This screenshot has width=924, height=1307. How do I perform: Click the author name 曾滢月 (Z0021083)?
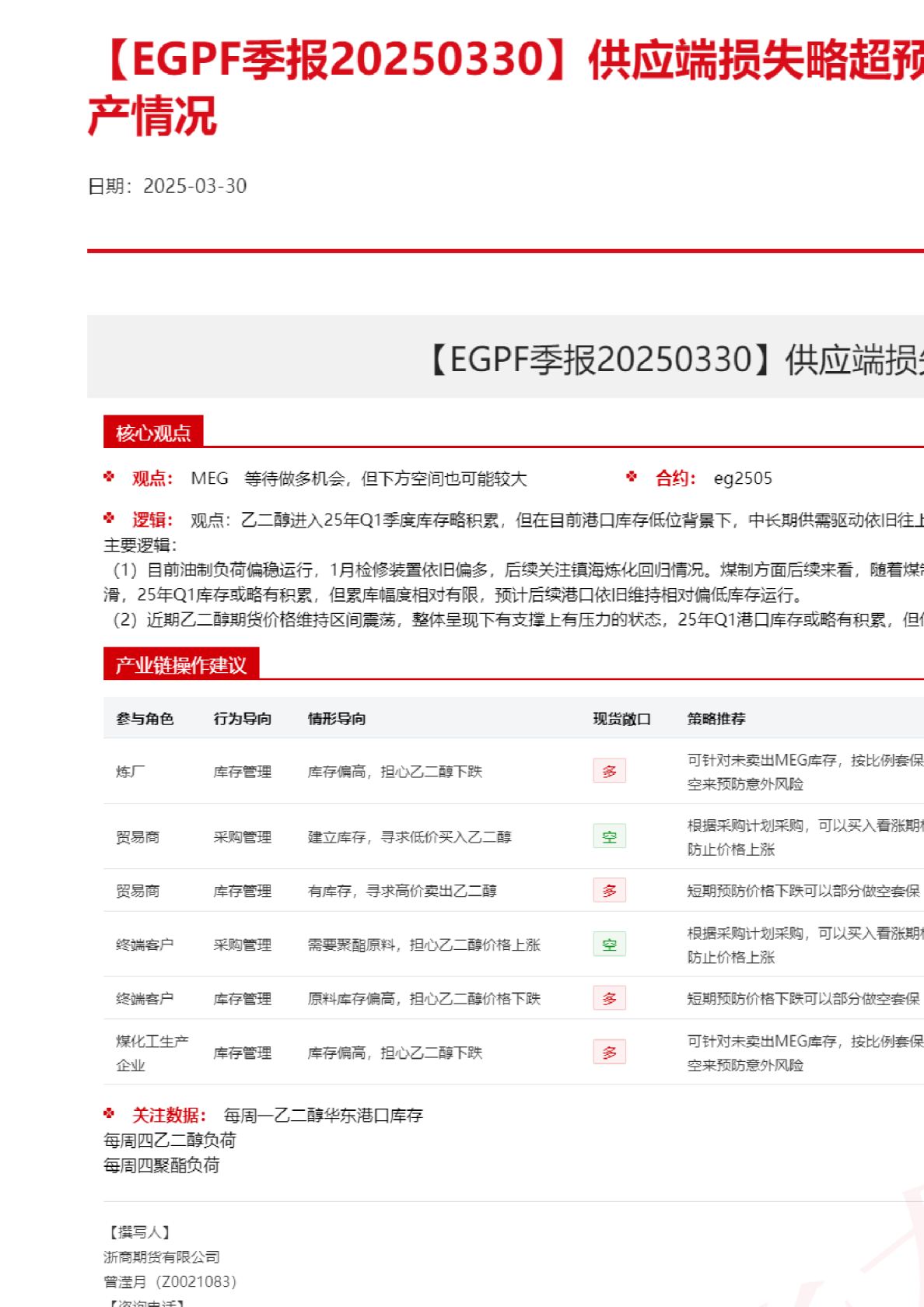click(x=170, y=1282)
